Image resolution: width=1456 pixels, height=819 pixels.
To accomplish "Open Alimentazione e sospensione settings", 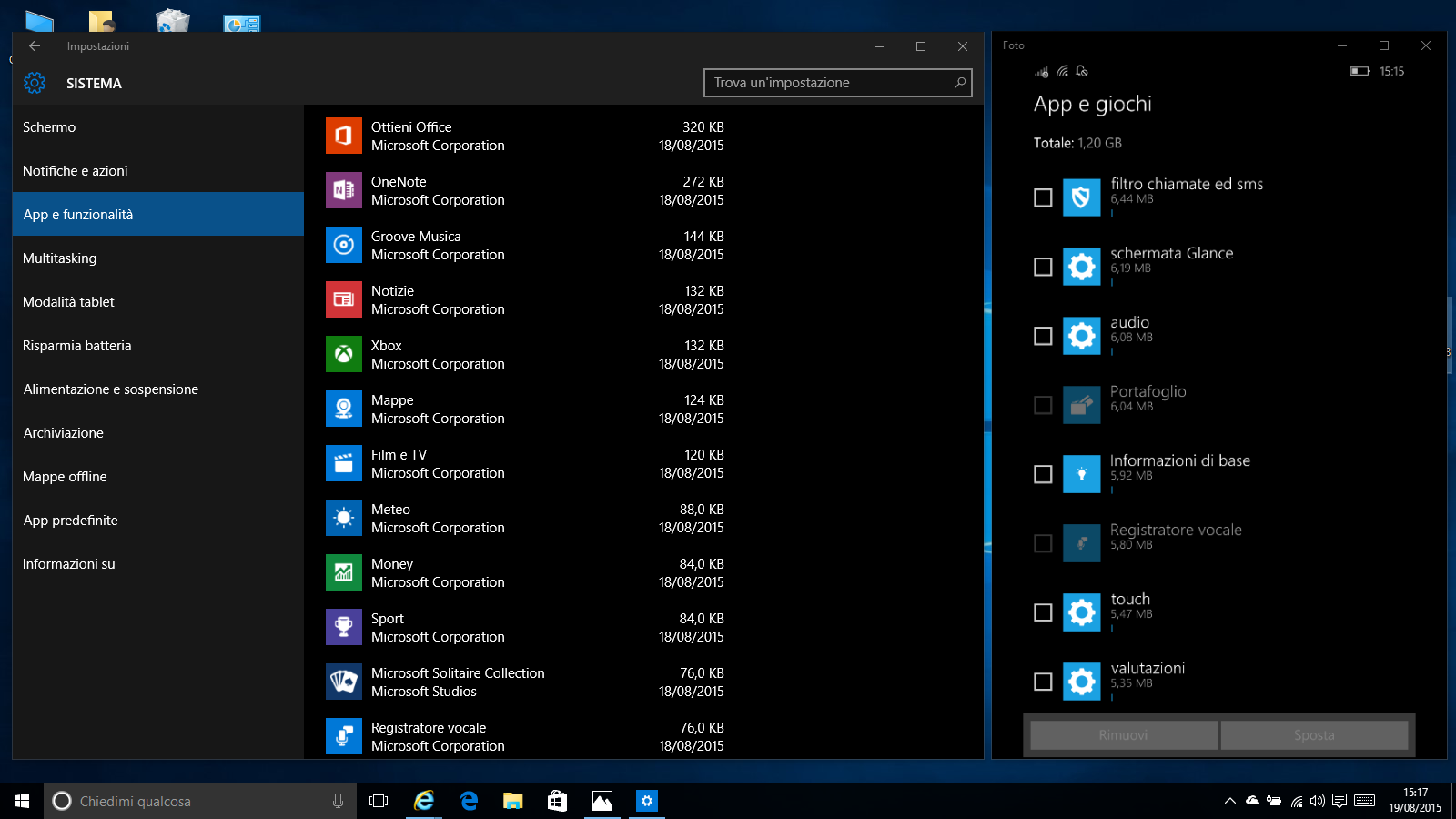I will click(x=158, y=389).
